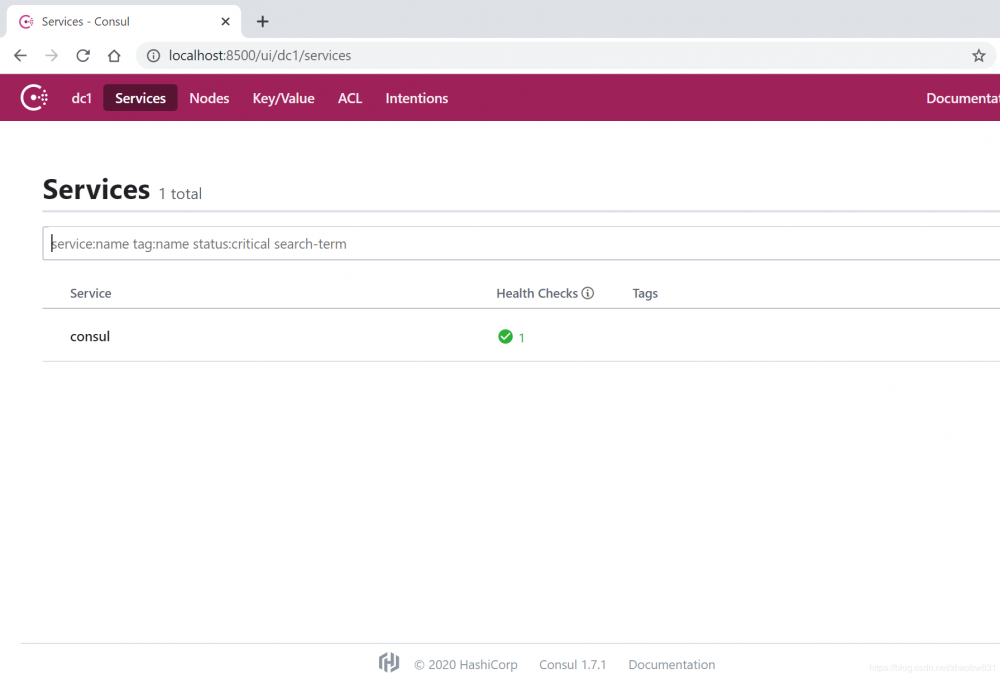
Task: Click the Health Checks info icon
Action: (587, 293)
